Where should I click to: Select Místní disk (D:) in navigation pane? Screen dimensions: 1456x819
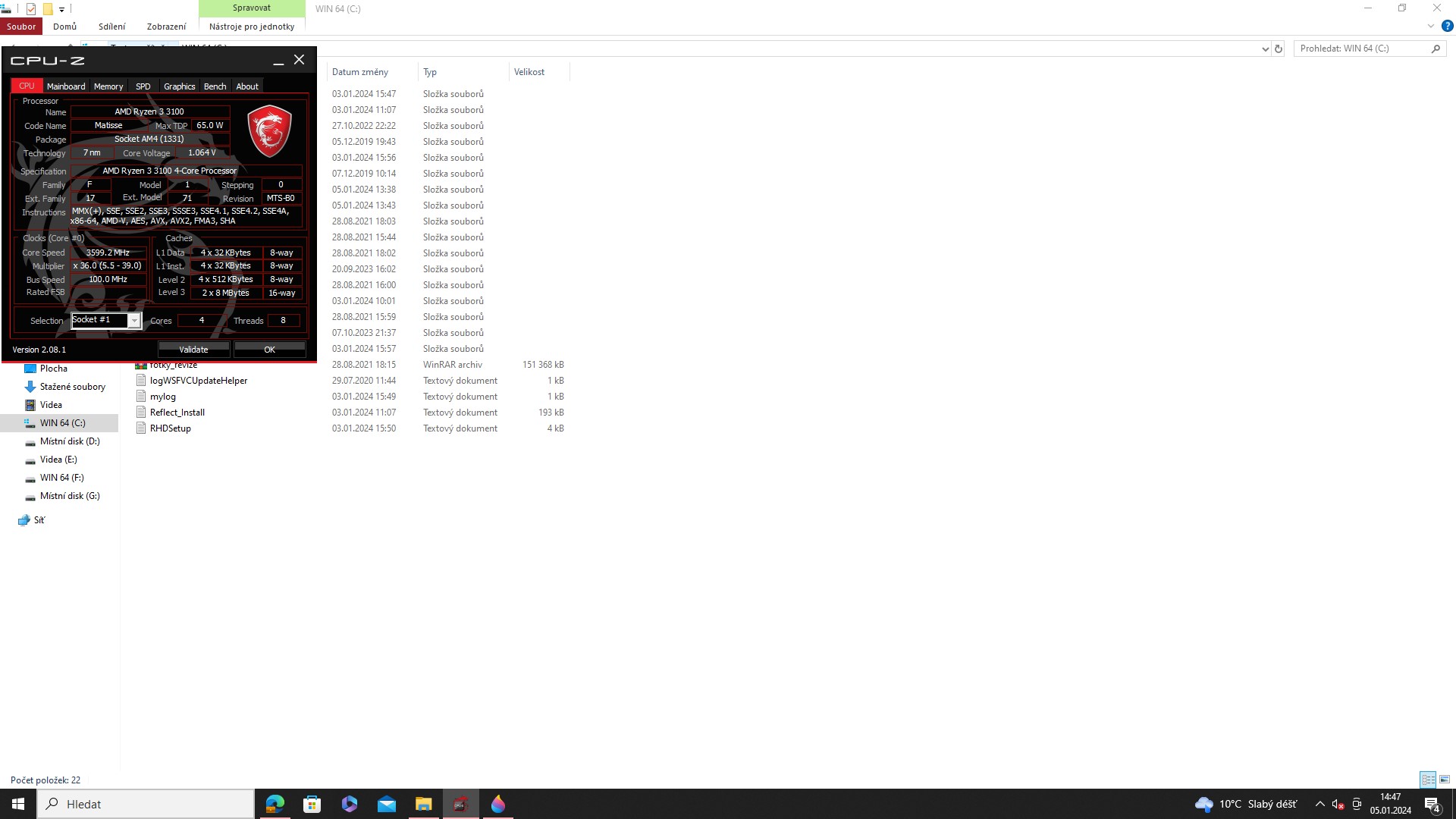pyautogui.click(x=69, y=441)
